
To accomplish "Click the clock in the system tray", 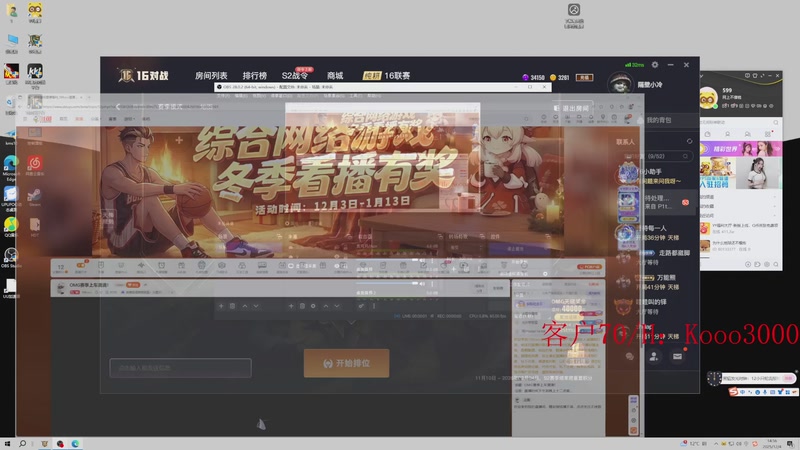I will (x=772, y=444).
